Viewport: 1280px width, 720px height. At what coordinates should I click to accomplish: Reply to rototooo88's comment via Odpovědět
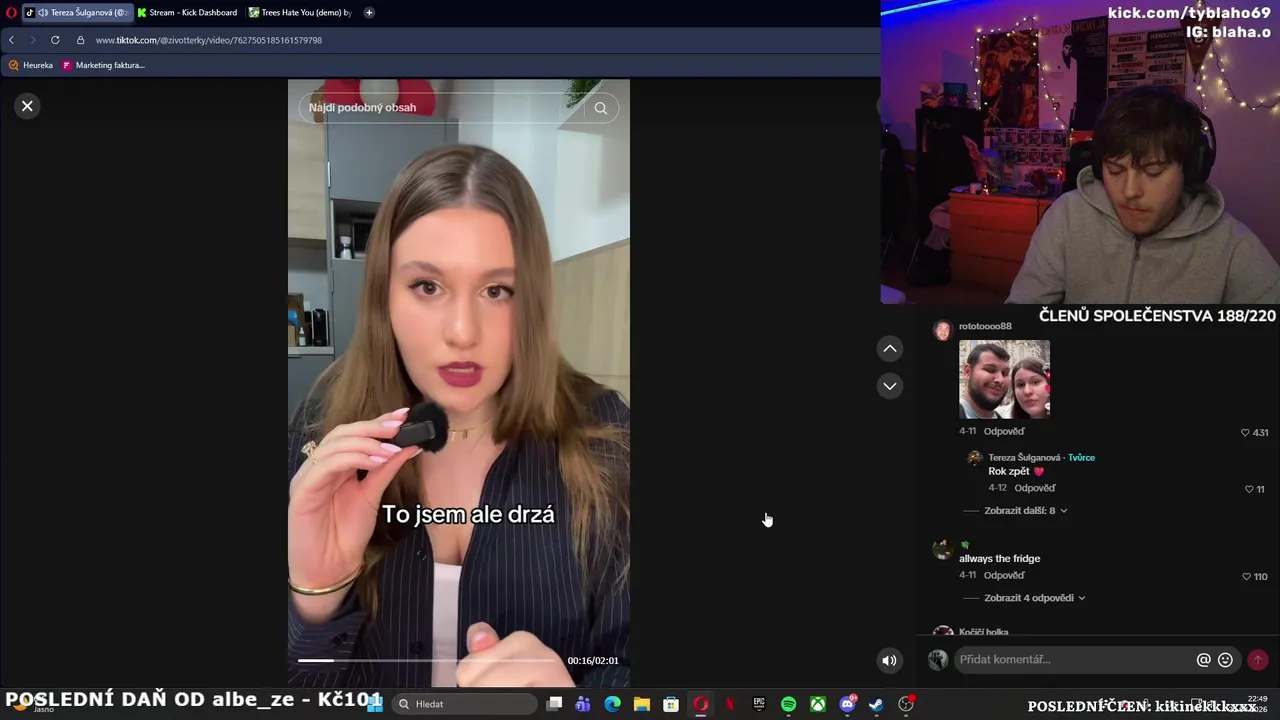[x=1004, y=432]
